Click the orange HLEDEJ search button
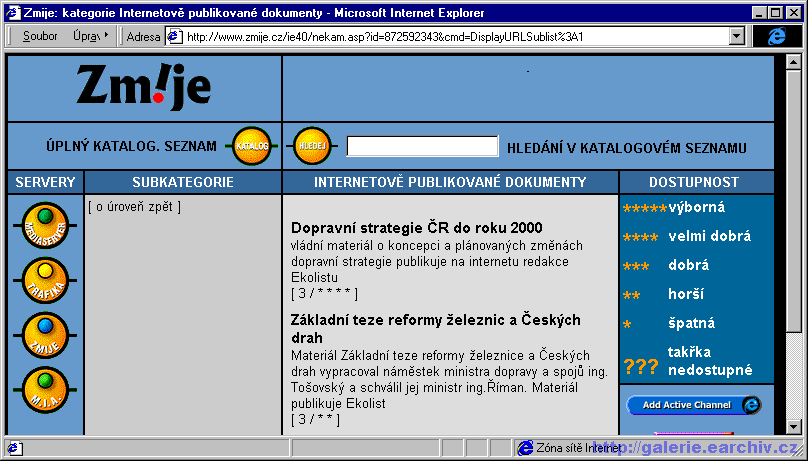 pos(312,146)
